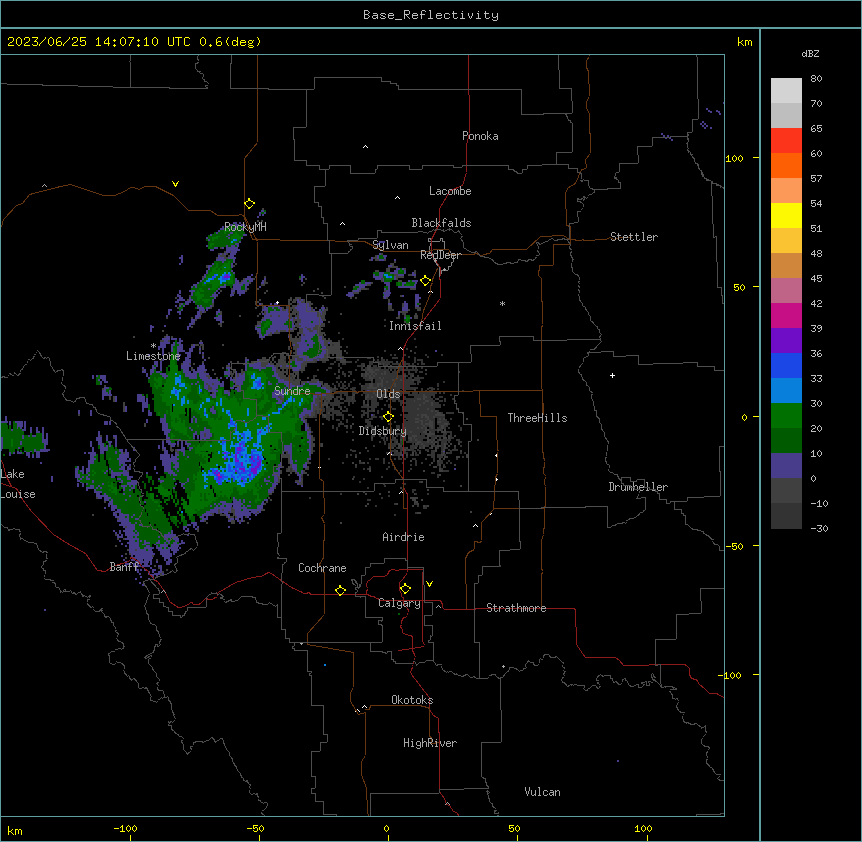
Task: Click the white plus marker near Drumheller
Action: (x=612, y=375)
